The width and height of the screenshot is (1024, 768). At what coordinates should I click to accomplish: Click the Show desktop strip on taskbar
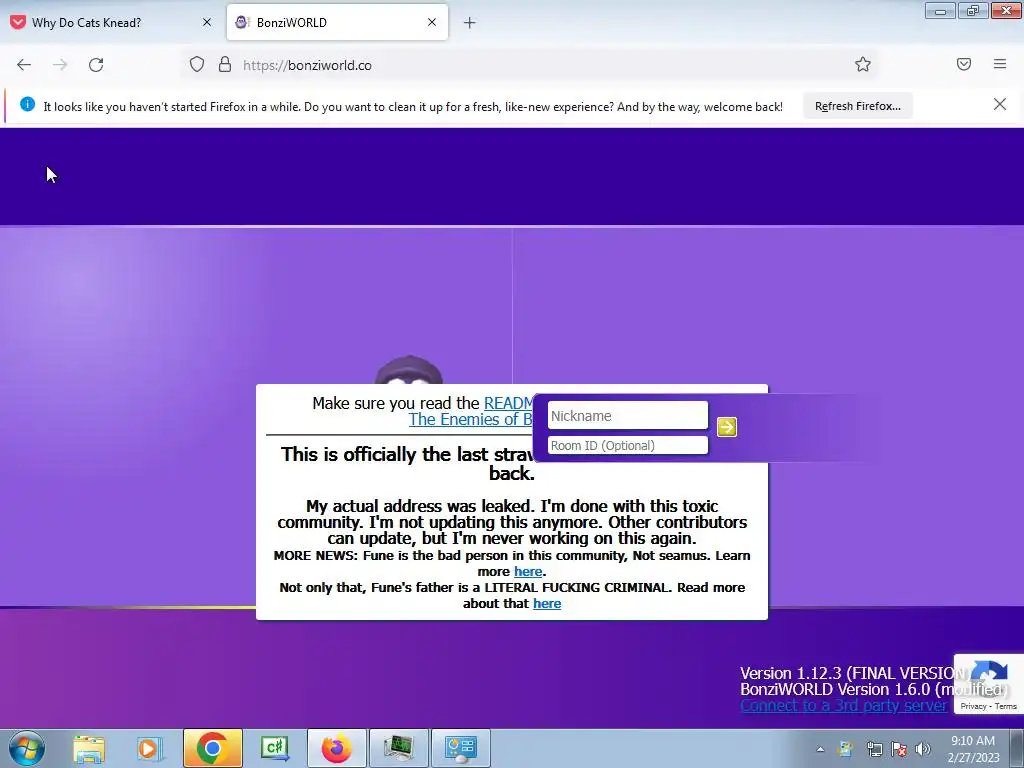tap(1017, 748)
